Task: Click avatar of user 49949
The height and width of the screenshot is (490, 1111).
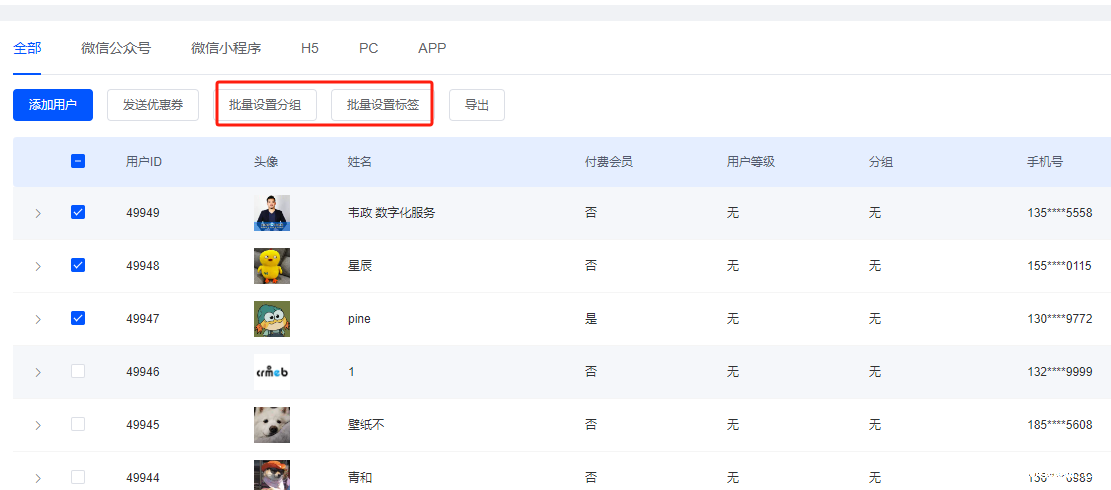Action: click(272, 213)
